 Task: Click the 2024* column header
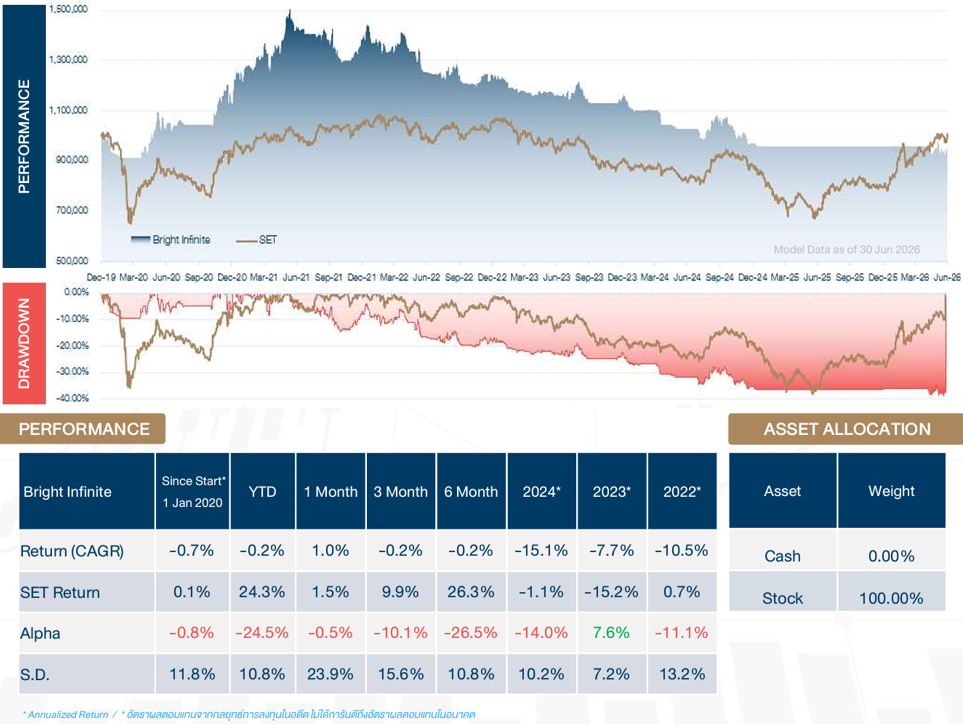click(542, 491)
